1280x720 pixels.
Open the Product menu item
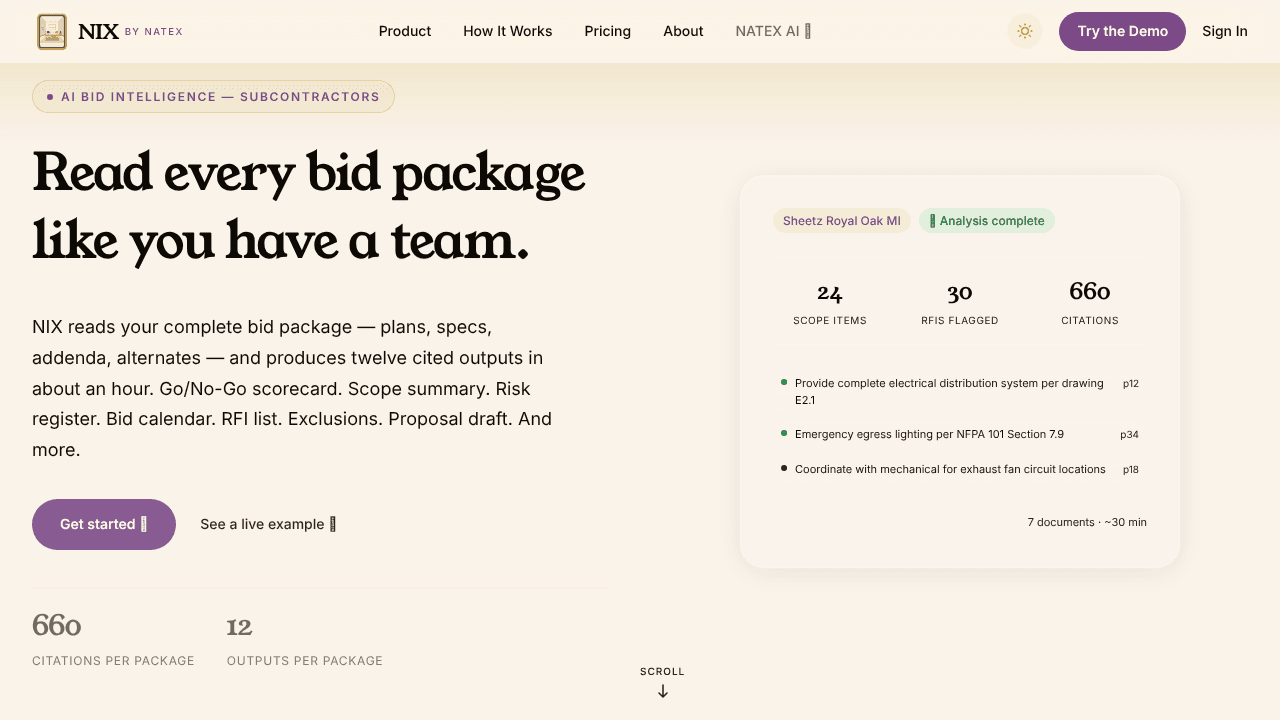coord(405,31)
